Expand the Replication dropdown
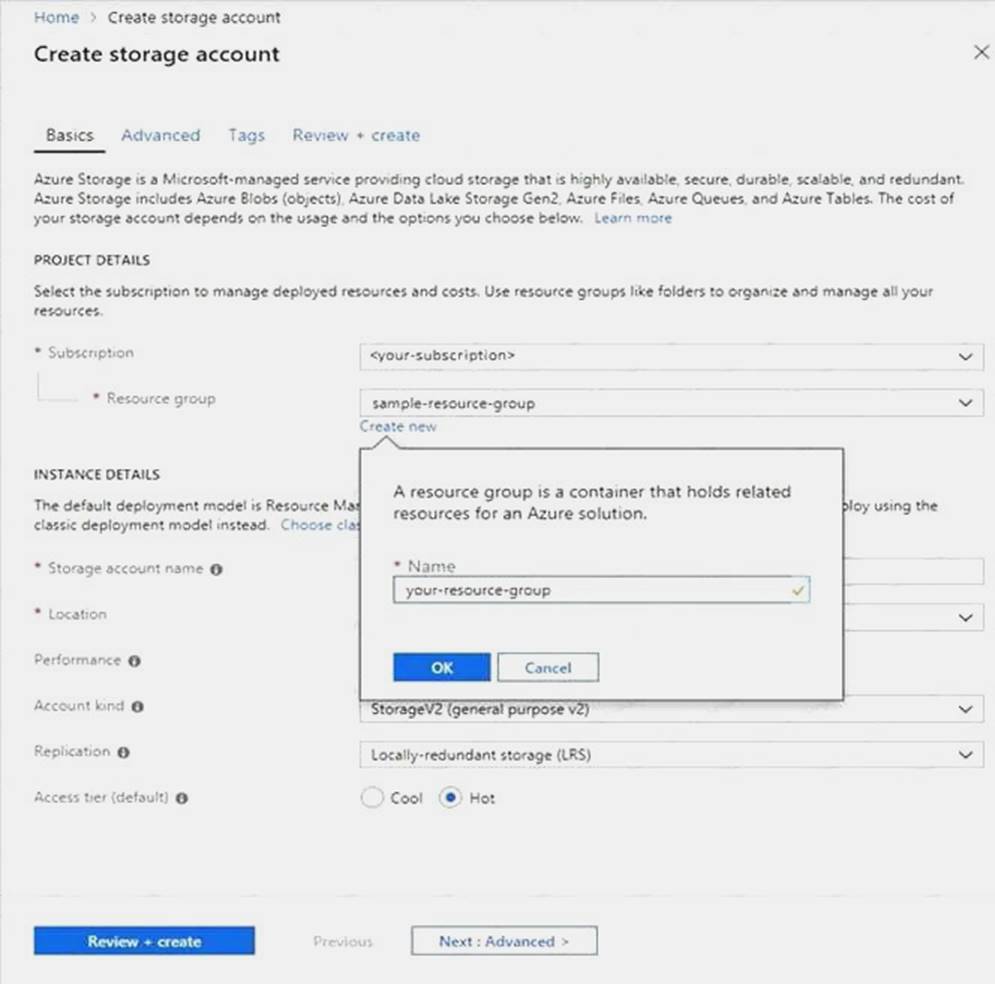 tap(670, 755)
